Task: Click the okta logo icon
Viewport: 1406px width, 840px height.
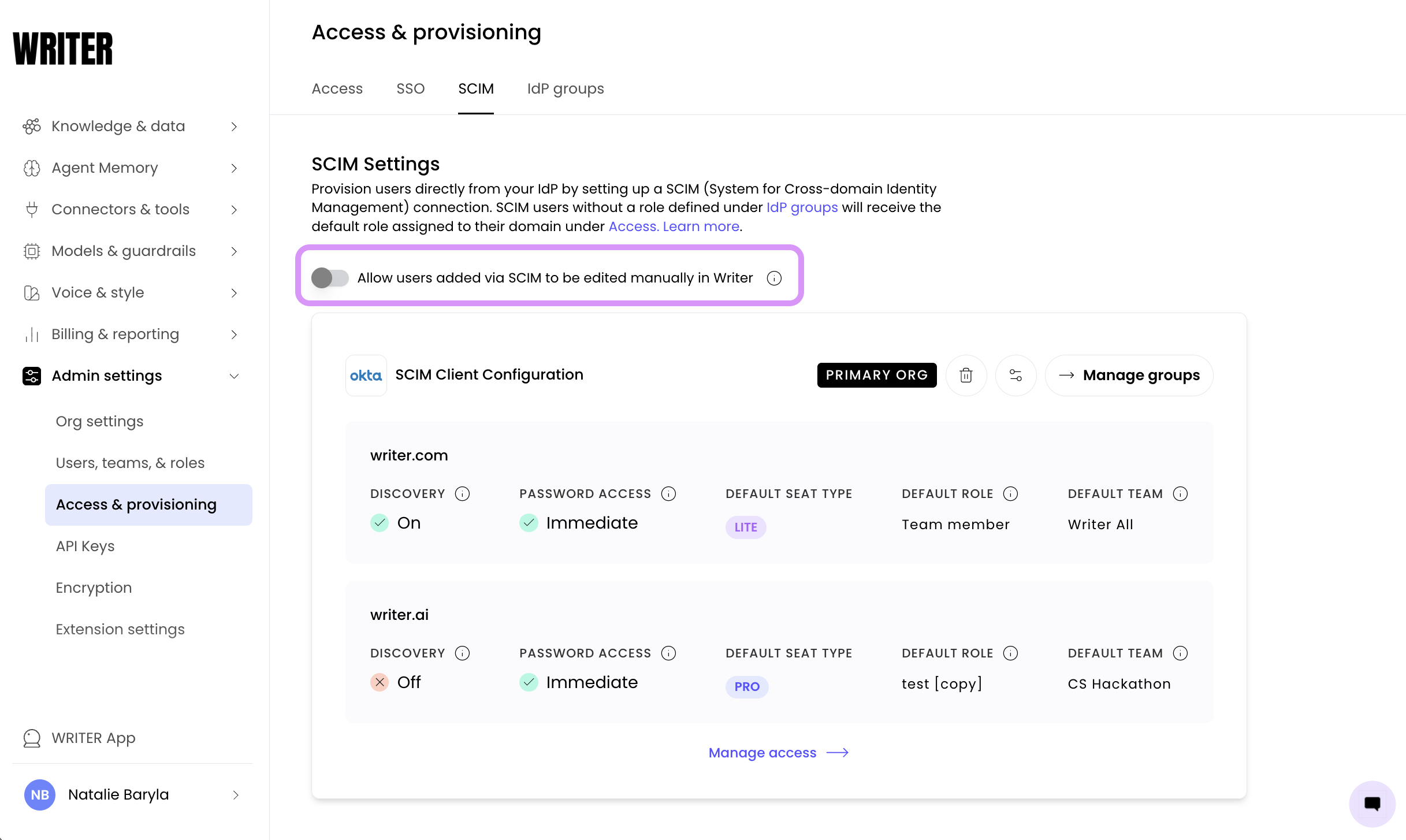Action: tap(366, 376)
